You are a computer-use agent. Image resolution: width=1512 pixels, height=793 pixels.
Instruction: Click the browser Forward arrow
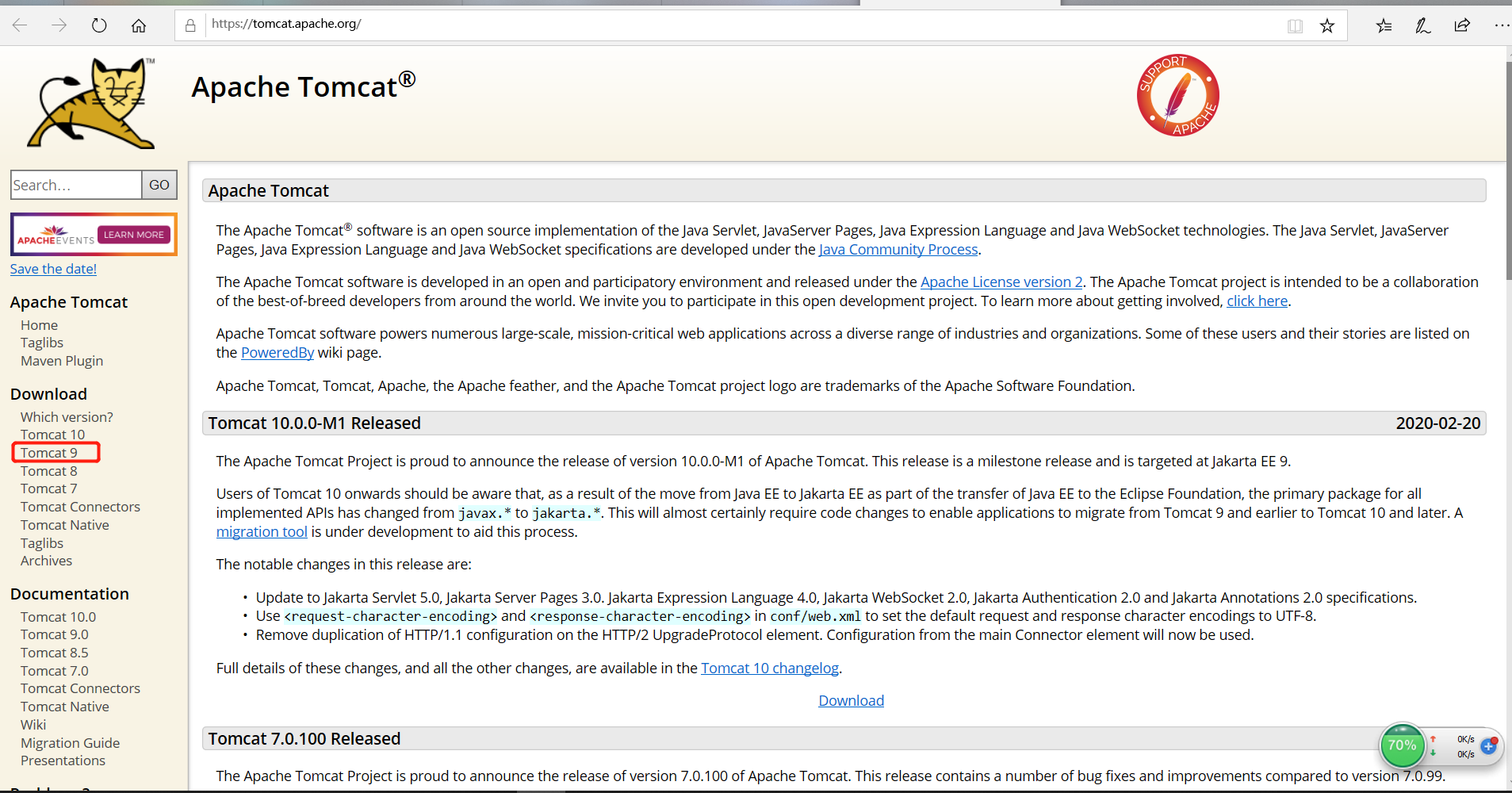pyautogui.click(x=59, y=25)
